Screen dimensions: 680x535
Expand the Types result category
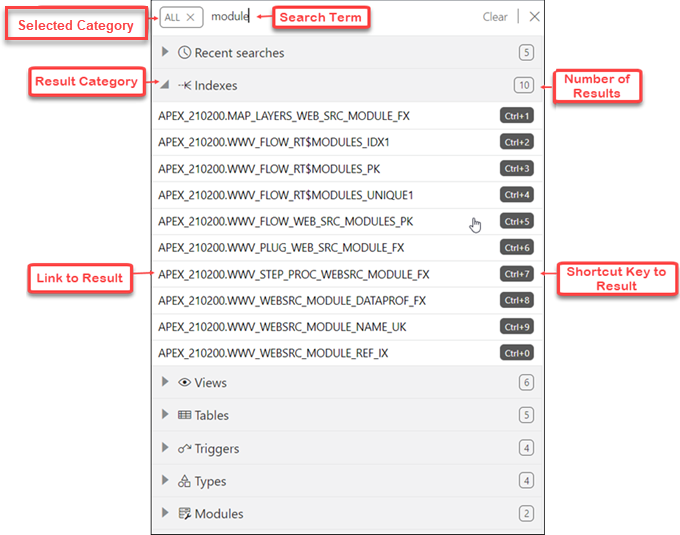(x=165, y=480)
